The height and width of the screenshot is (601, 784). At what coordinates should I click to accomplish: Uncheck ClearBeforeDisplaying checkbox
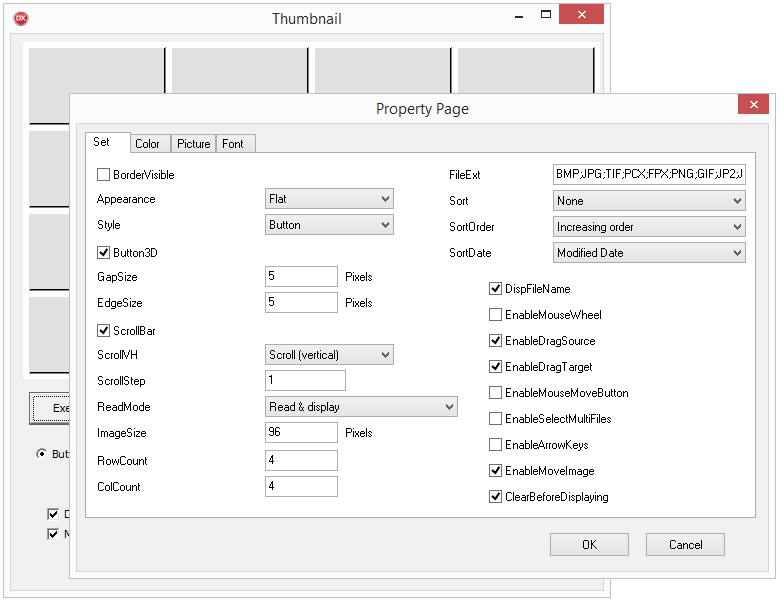[x=496, y=497]
